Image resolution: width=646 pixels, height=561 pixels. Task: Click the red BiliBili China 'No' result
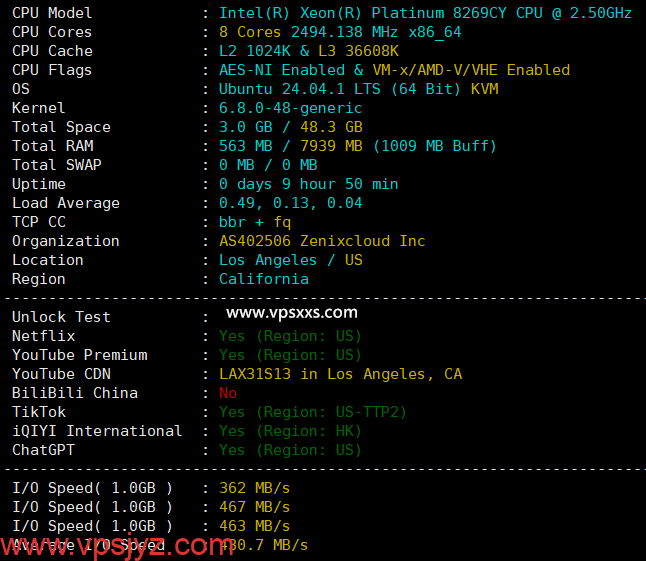point(228,393)
